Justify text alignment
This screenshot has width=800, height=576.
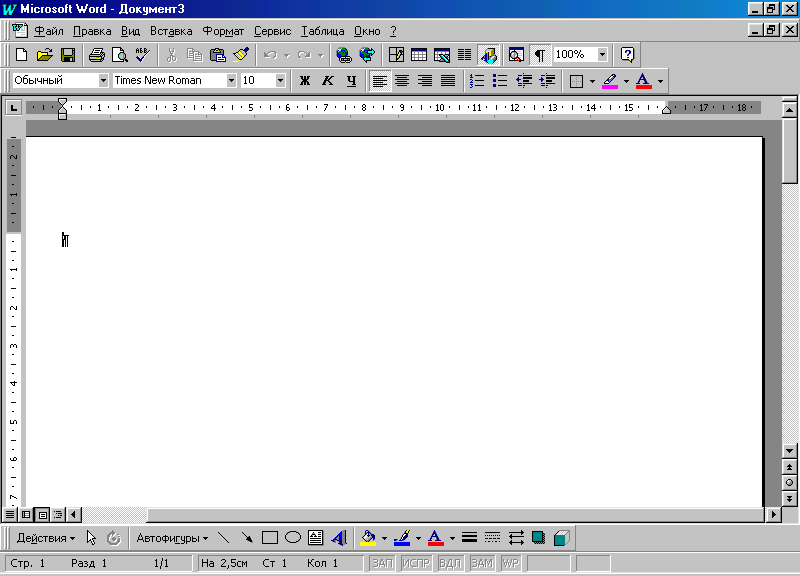(x=448, y=81)
